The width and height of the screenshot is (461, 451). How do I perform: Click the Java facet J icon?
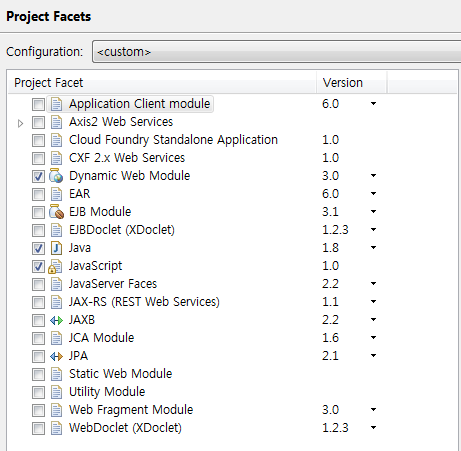[x=56, y=248]
